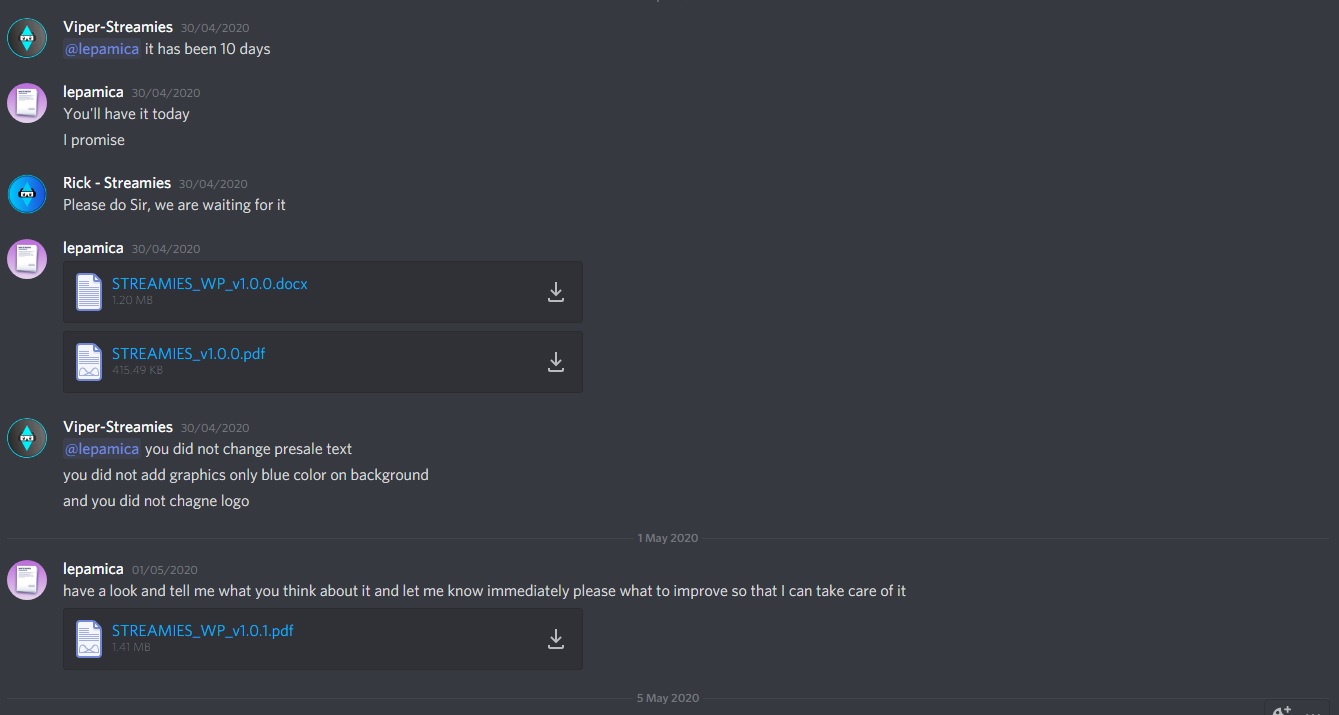The image size is (1339, 715).
Task: Open the STREAMIES_v1.0.0.pdf file link
Action: click(x=189, y=354)
